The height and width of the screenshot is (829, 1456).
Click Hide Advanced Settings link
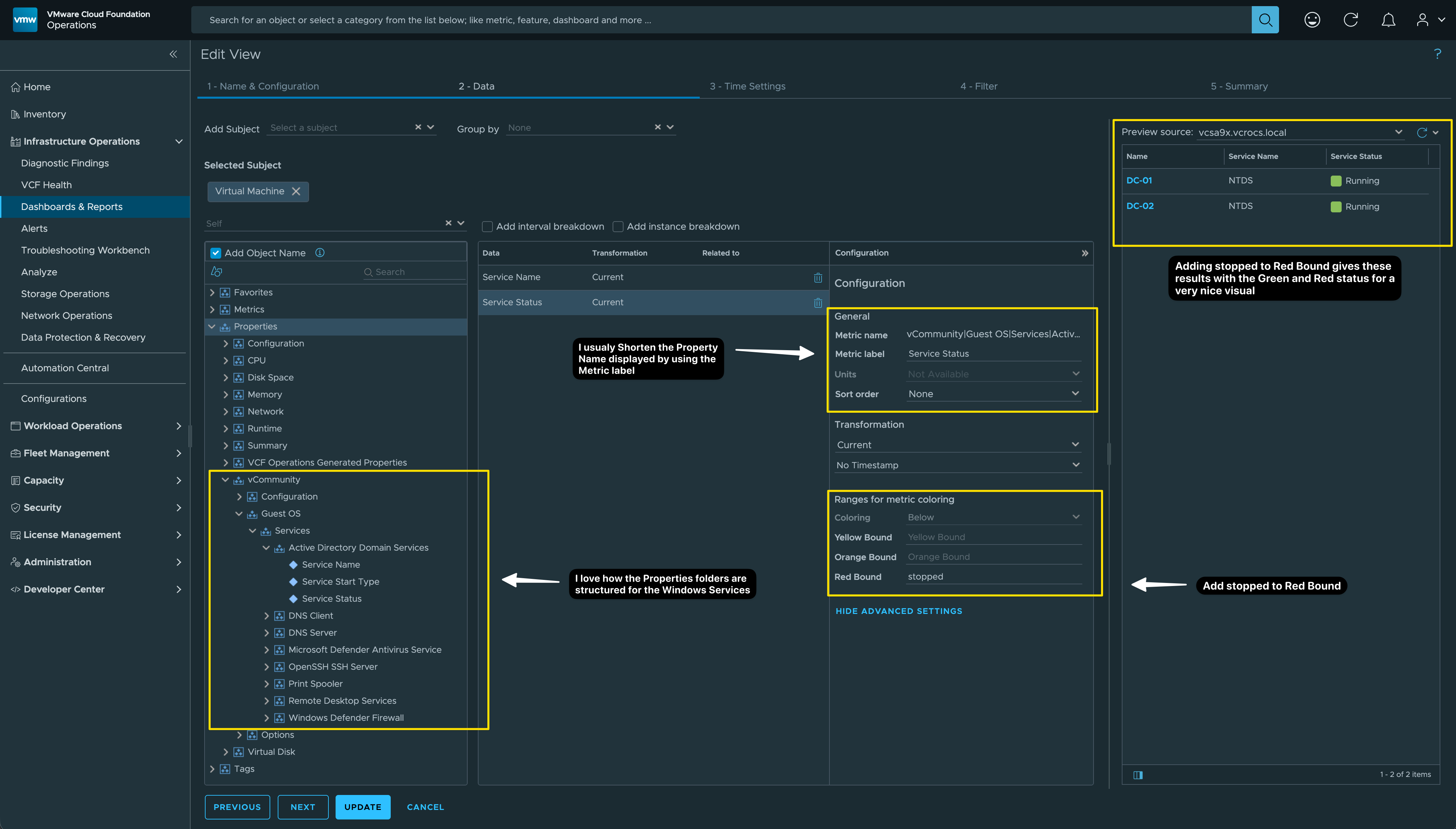(899, 611)
